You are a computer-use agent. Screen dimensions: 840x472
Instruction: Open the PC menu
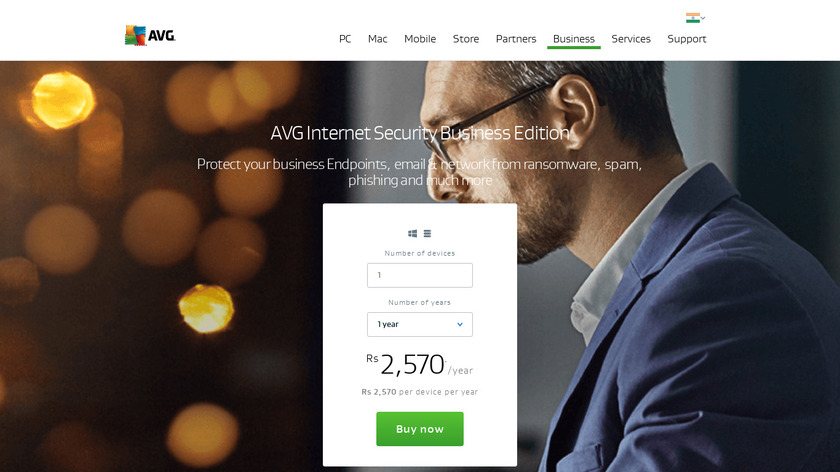pyautogui.click(x=345, y=39)
